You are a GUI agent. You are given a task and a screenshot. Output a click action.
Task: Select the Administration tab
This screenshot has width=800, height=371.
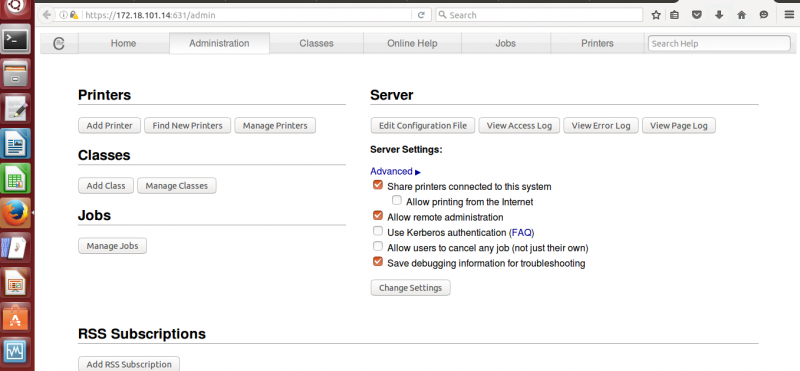tap(219, 43)
